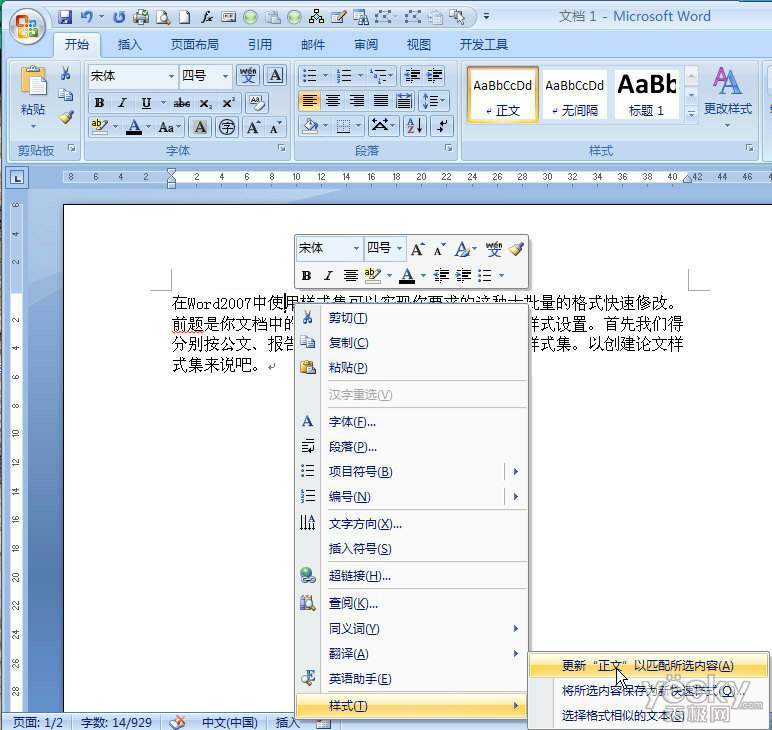This screenshot has width=772, height=730.
Task: Click the Shrink Font icon in ribbon
Action: (x=276, y=127)
